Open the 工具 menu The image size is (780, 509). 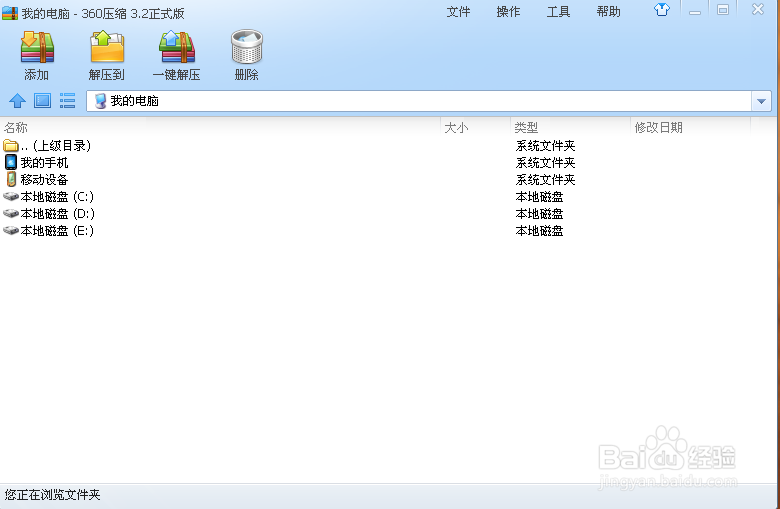[558, 11]
